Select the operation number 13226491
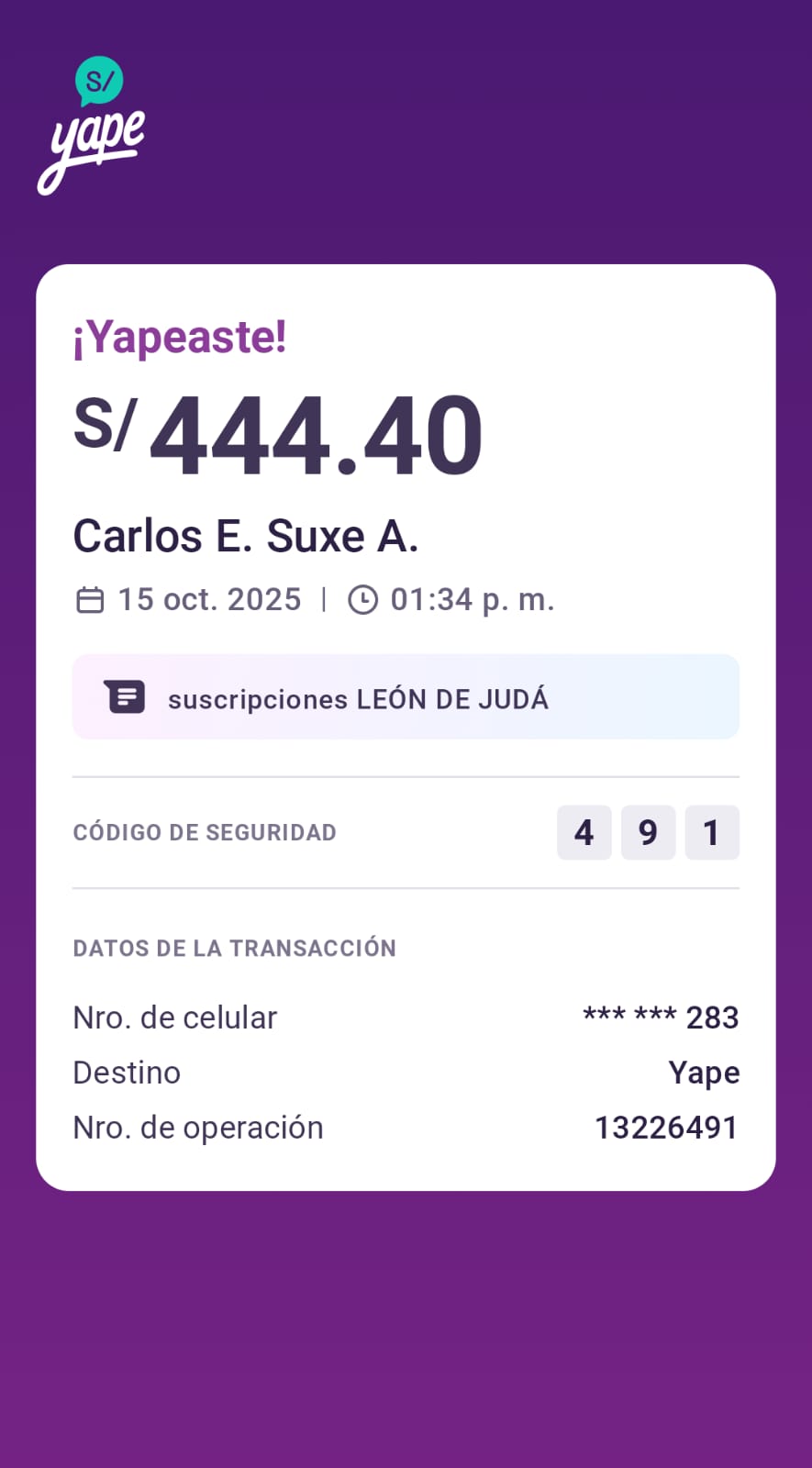The image size is (812, 1468). click(666, 1128)
